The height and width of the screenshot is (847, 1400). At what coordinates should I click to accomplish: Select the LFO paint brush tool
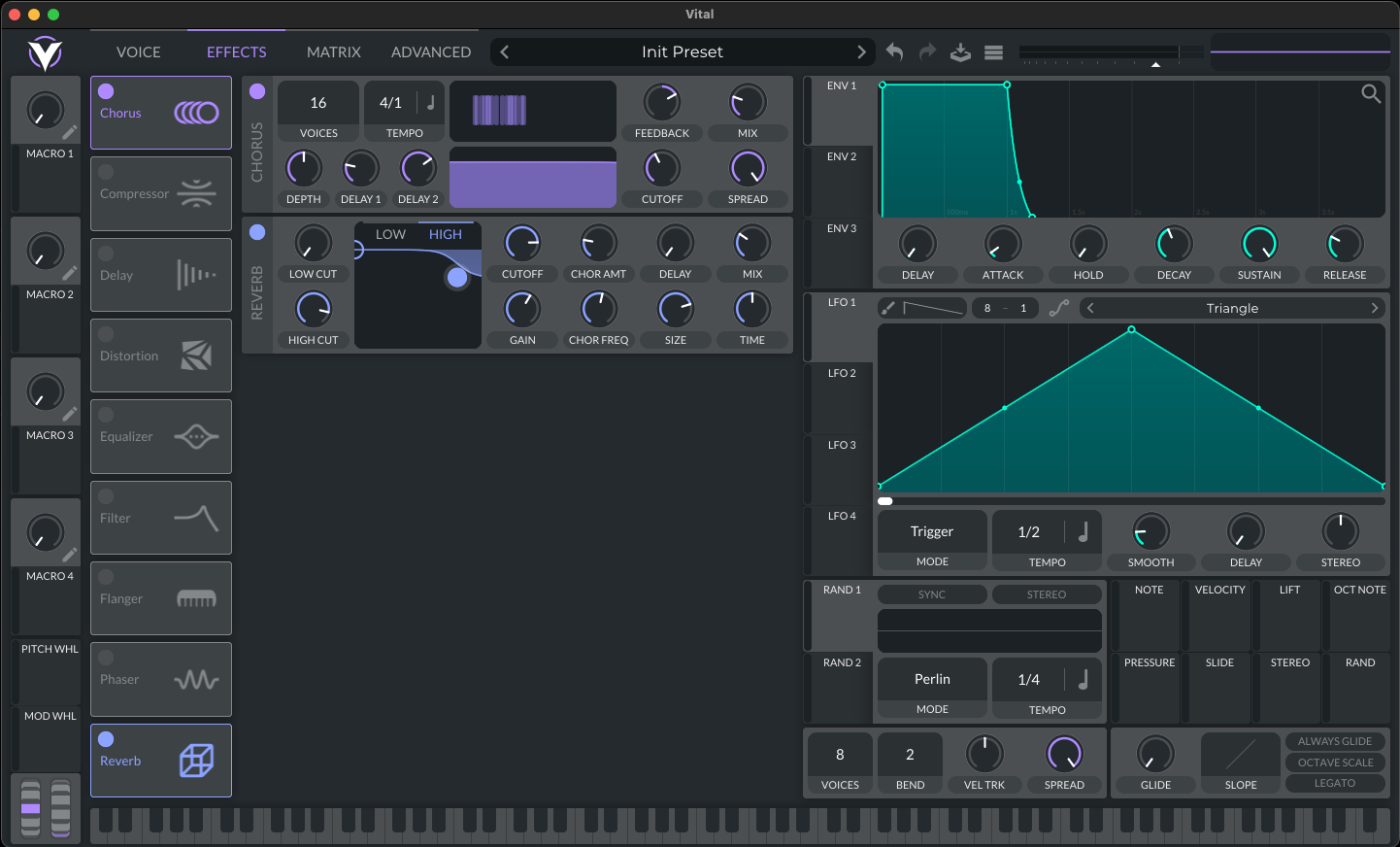(x=887, y=308)
